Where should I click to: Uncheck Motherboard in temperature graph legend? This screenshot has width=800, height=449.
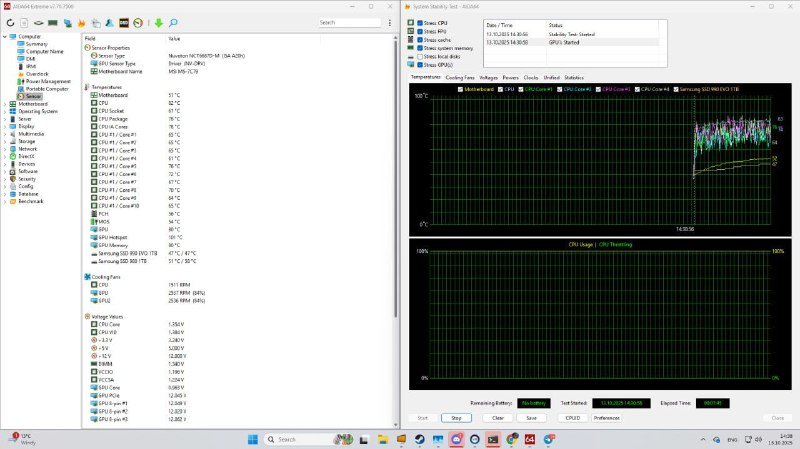(x=460, y=89)
